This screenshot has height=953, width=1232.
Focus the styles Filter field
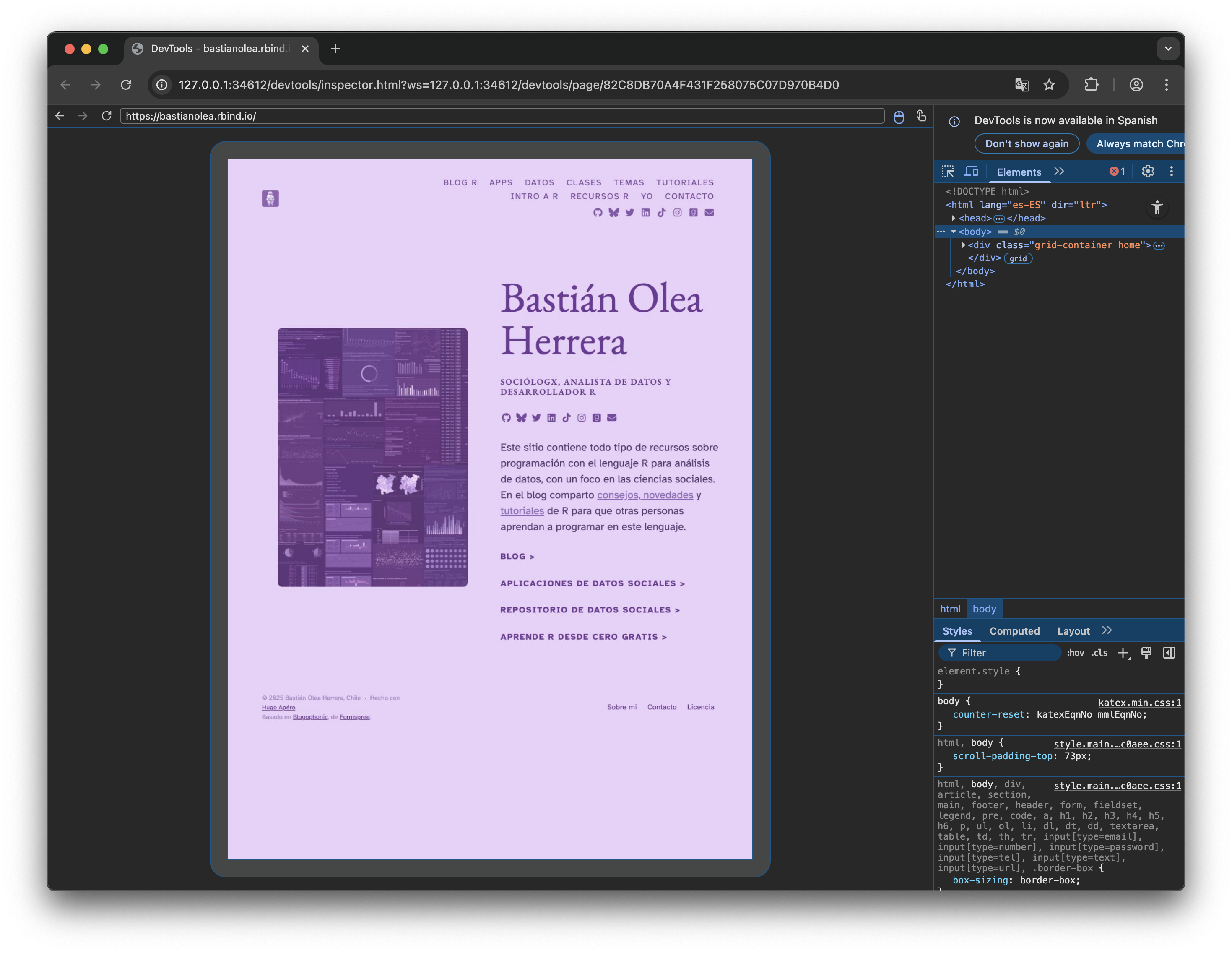1000,653
